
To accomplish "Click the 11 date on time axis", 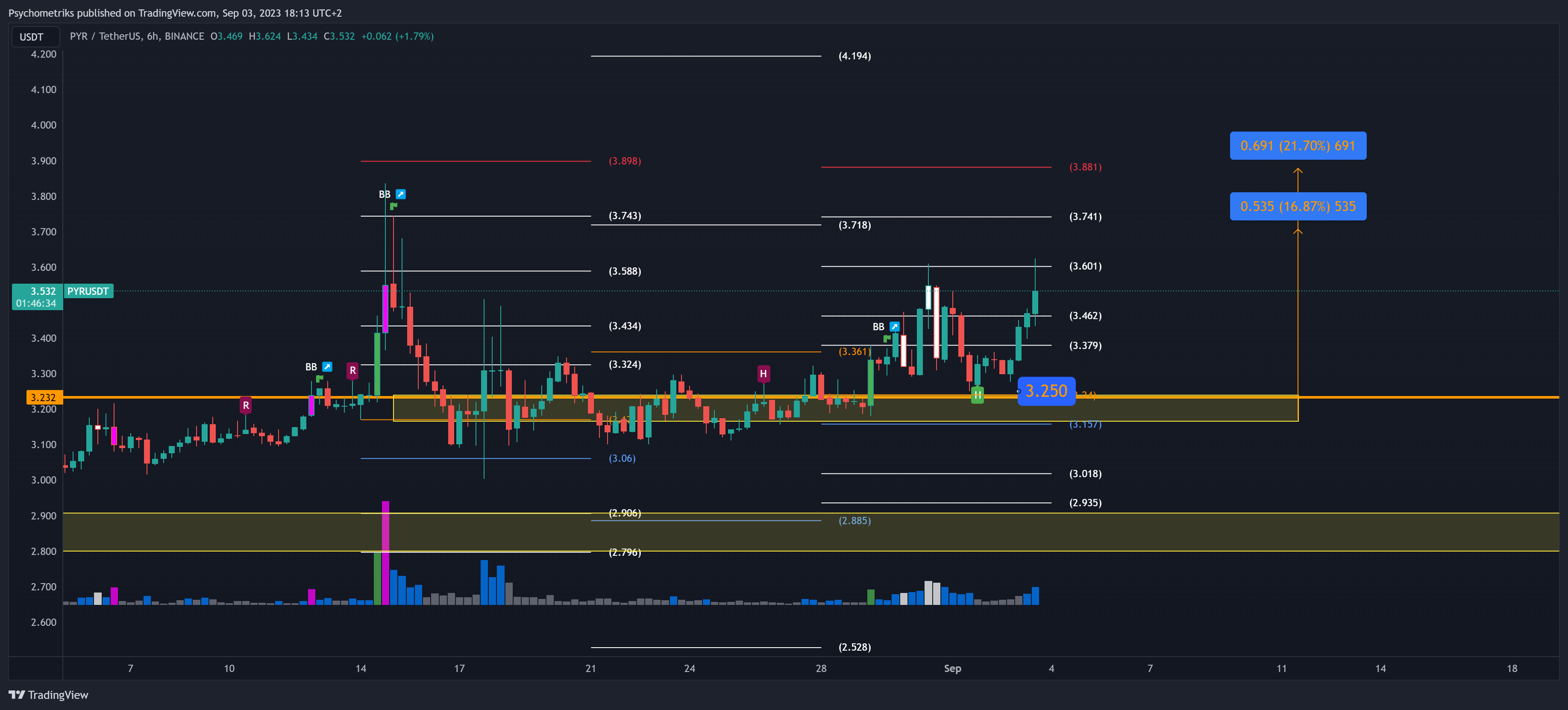I will (x=1282, y=669).
